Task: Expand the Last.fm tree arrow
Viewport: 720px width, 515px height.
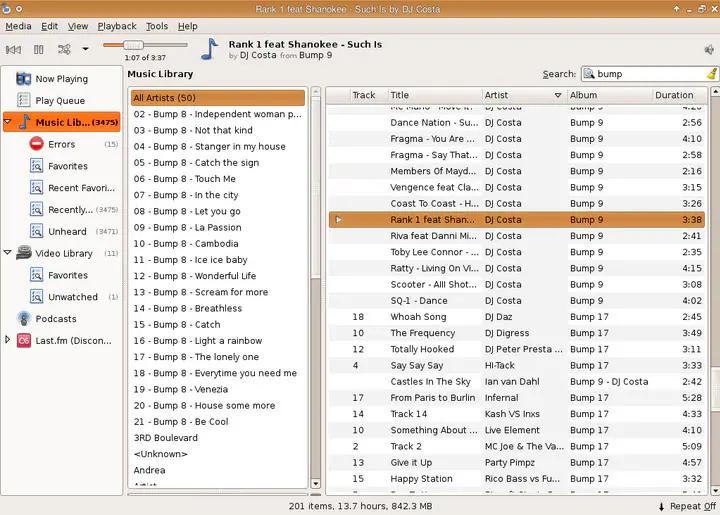Action: click(7, 340)
